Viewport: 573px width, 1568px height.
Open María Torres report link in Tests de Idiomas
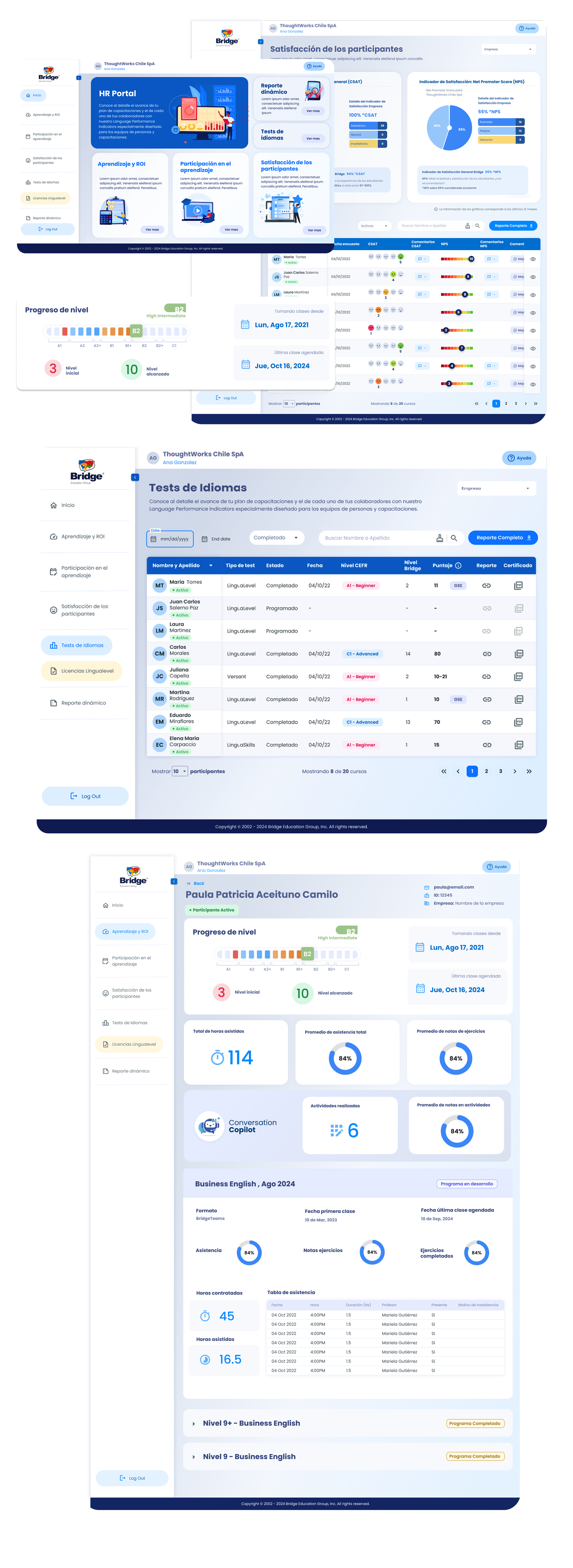point(486,585)
